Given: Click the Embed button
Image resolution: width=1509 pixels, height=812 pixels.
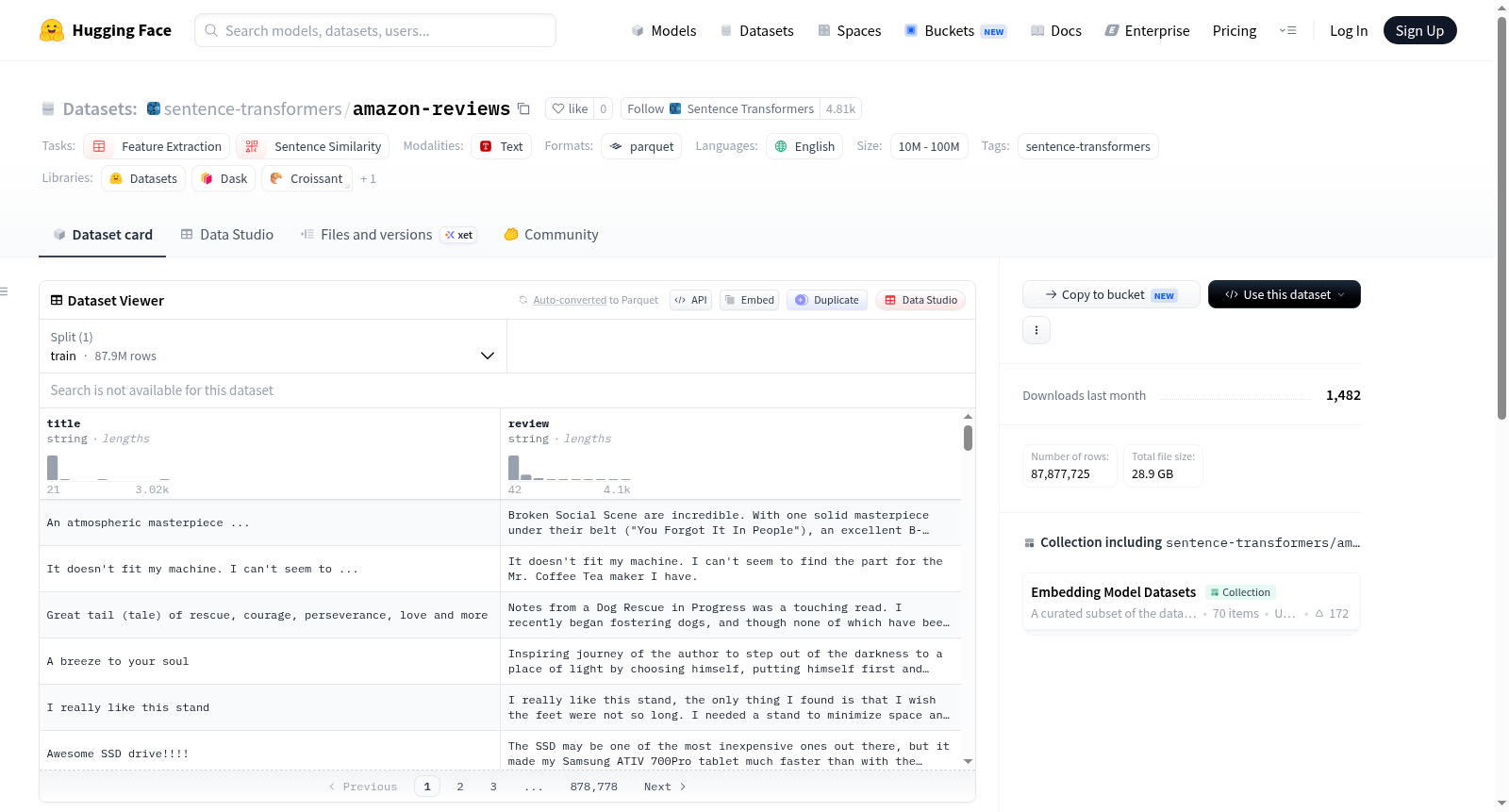Looking at the screenshot, I should [749, 300].
